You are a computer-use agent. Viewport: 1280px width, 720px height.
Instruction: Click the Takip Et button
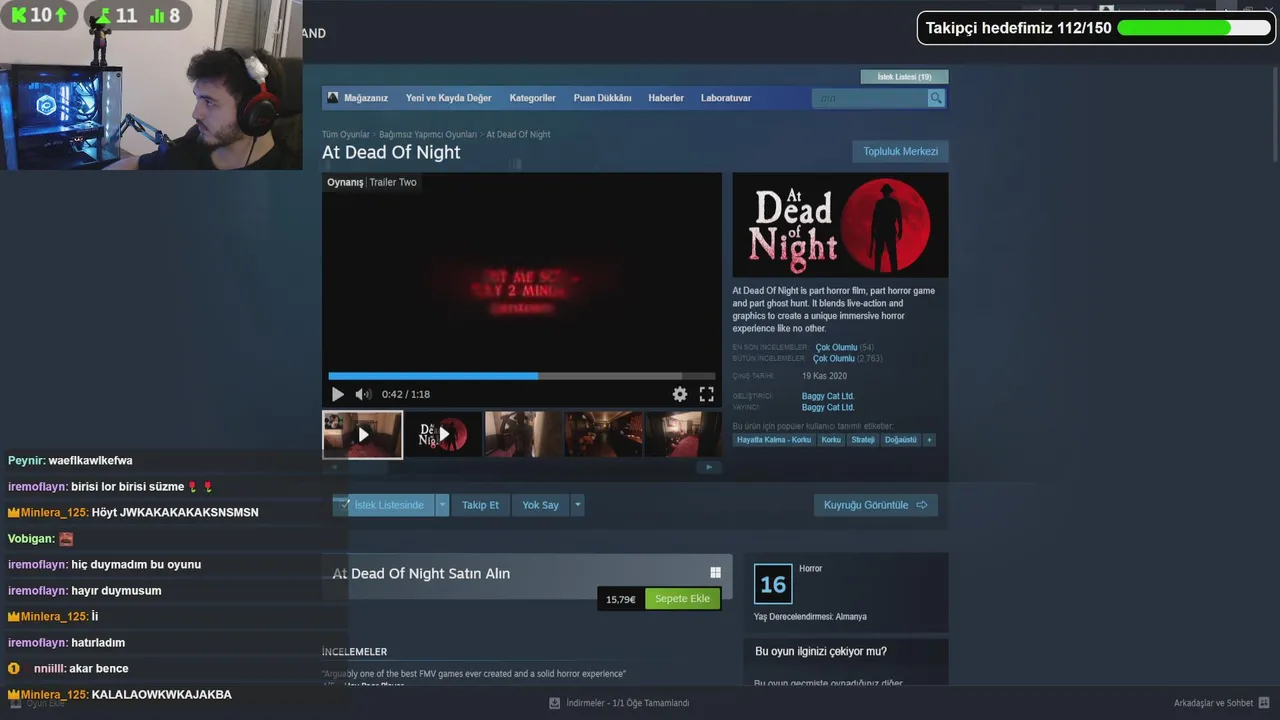point(480,505)
